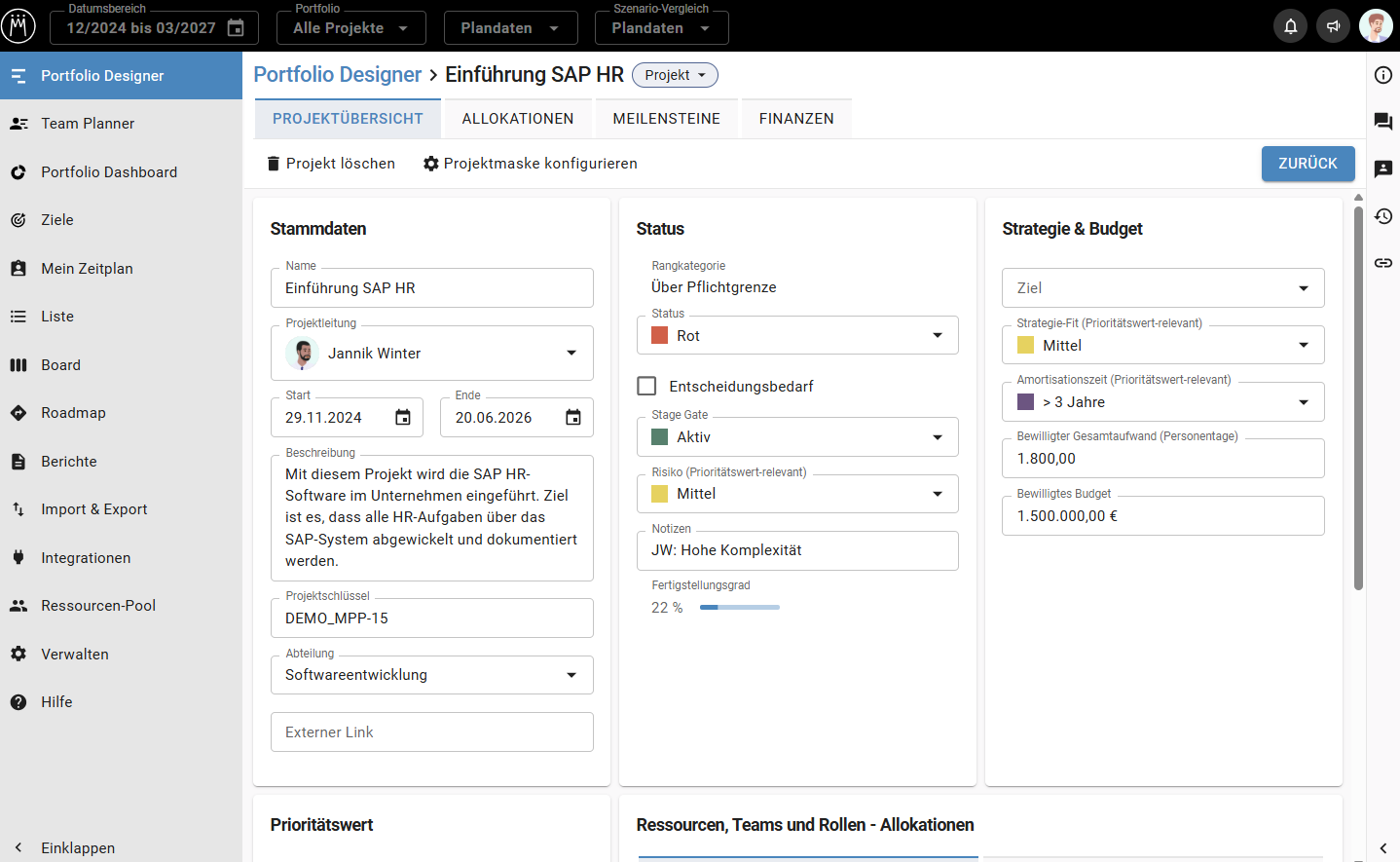Click the Notizen field JW: Hohe Komplexität

798,551
